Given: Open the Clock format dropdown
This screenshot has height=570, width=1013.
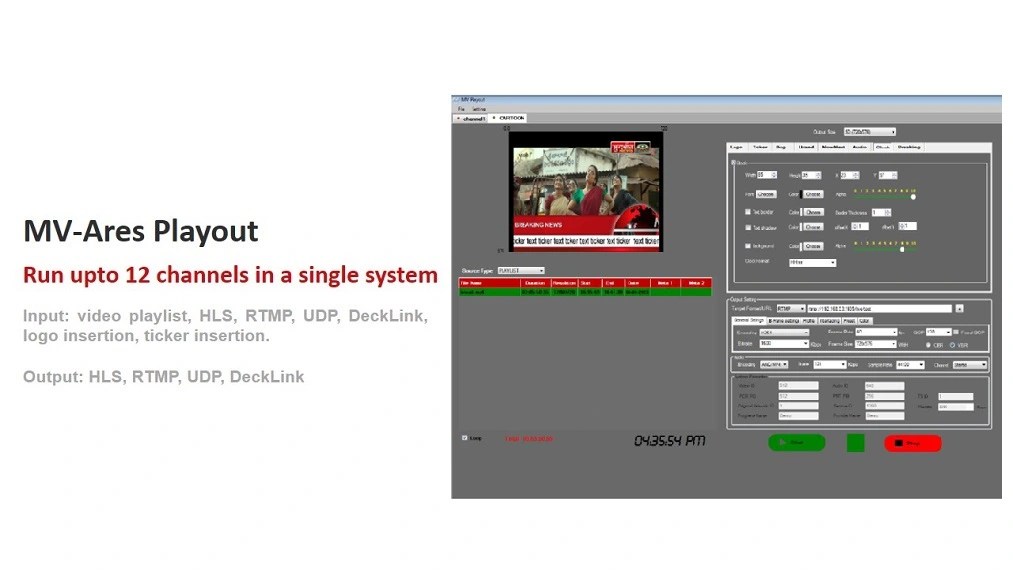Looking at the screenshot, I should (x=813, y=263).
